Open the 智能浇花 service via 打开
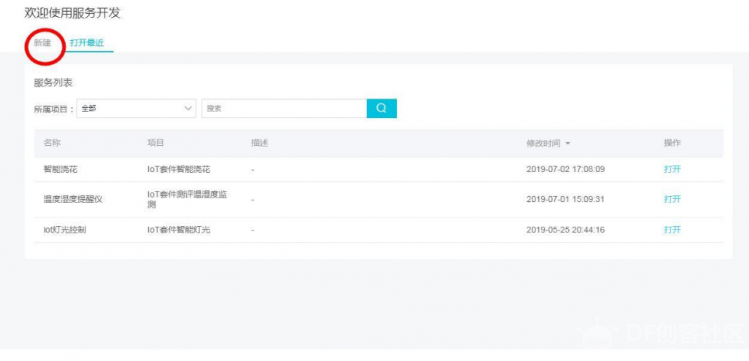 672,169
